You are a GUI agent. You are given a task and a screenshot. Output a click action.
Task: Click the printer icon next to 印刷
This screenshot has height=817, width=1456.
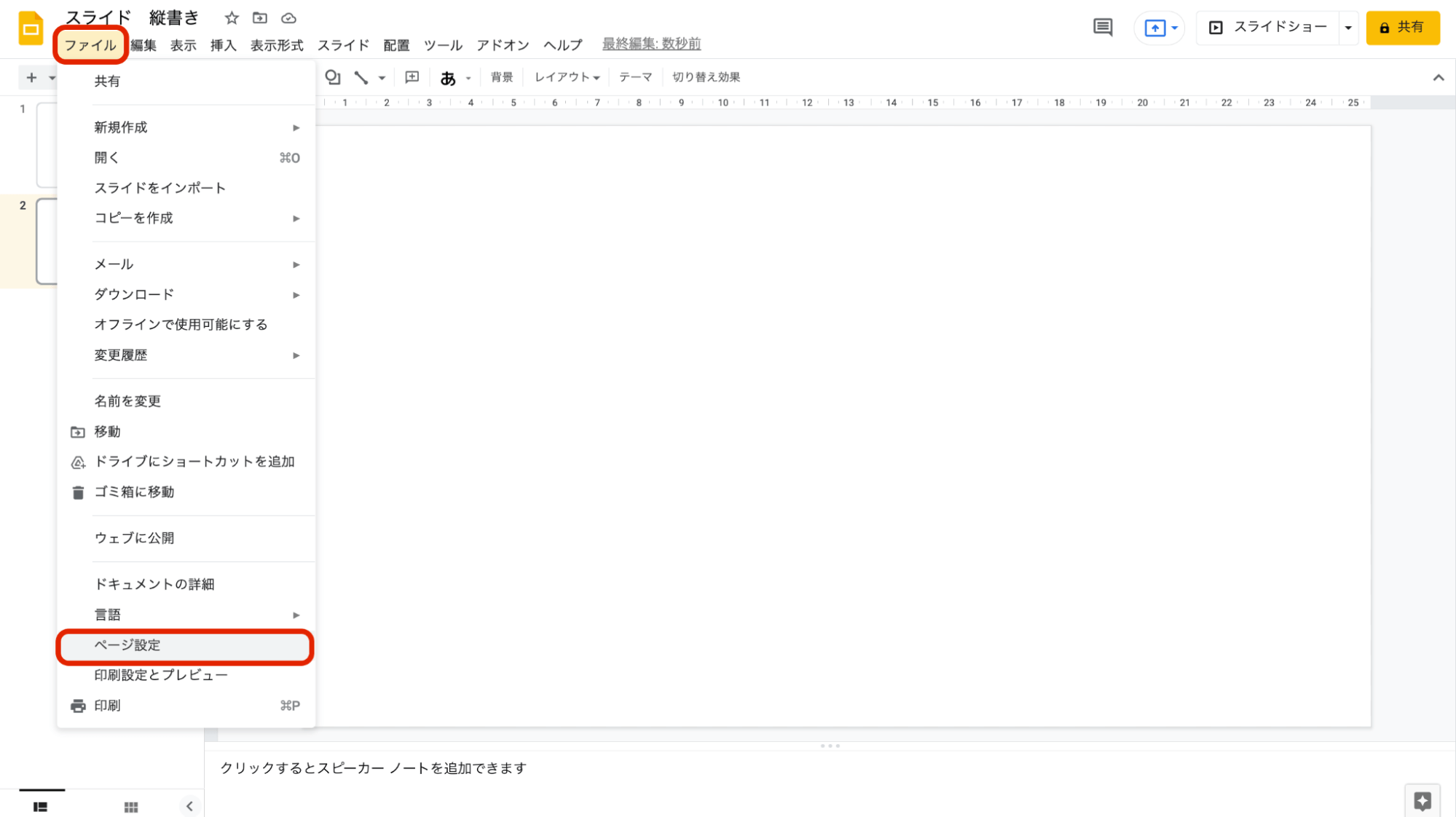pos(78,706)
